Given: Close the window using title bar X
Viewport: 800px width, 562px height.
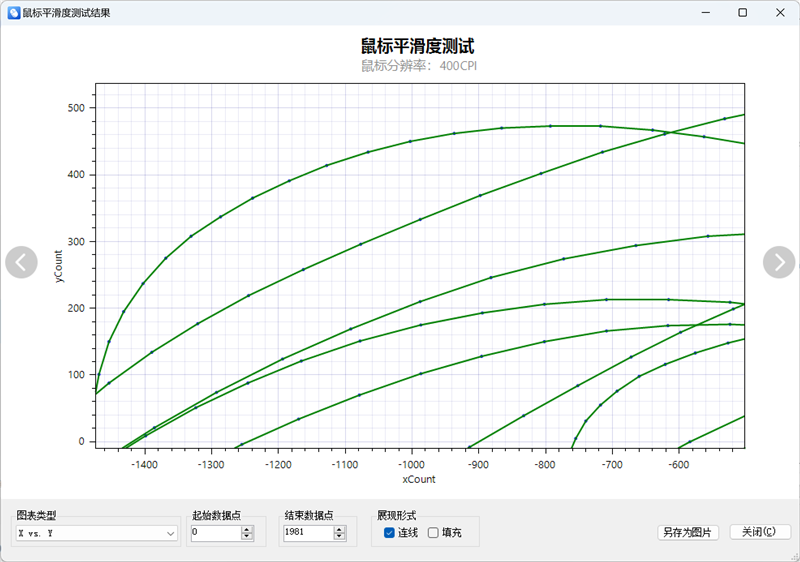Looking at the screenshot, I should click(x=778, y=13).
